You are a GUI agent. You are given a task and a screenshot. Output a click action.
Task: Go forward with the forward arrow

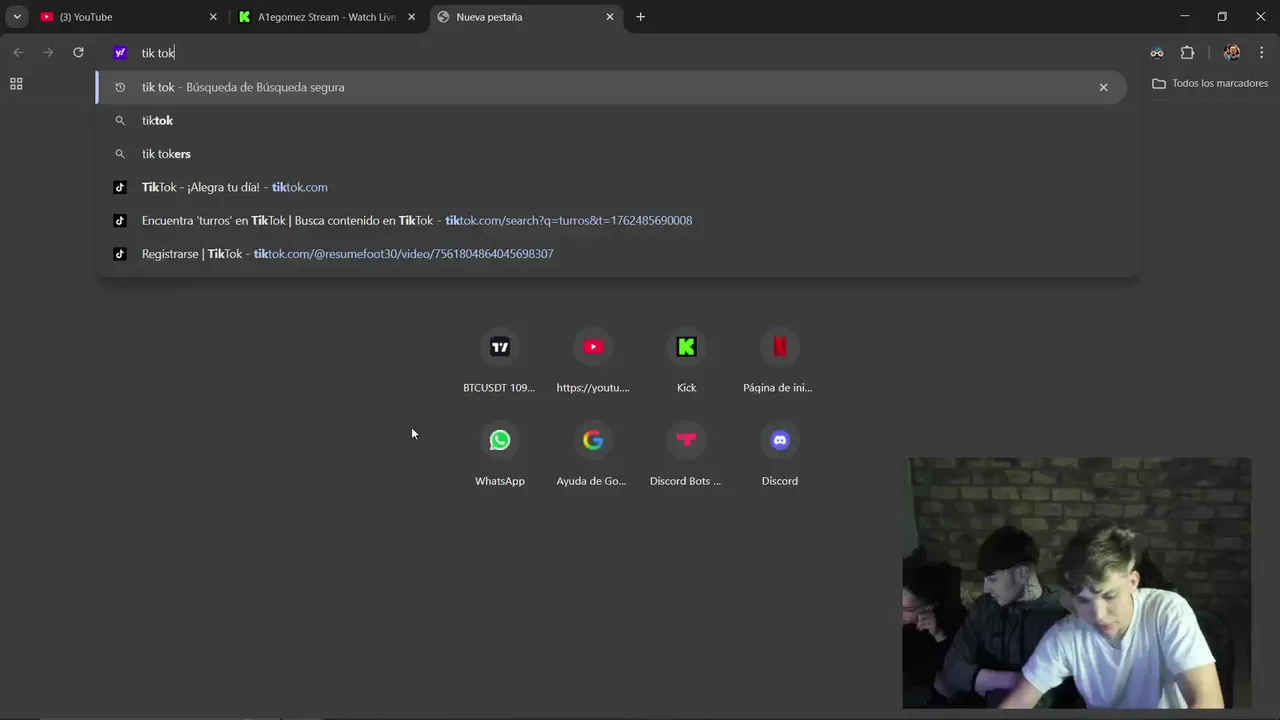(48, 53)
